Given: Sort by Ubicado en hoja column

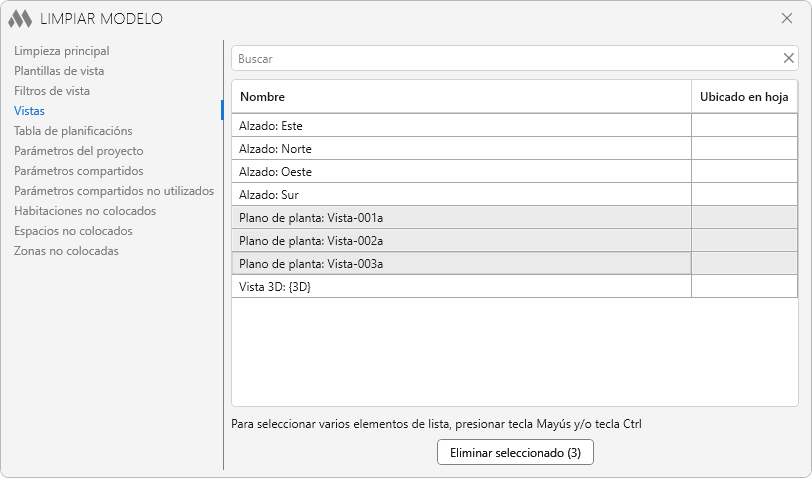Looking at the screenshot, I should tap(744, 97).
